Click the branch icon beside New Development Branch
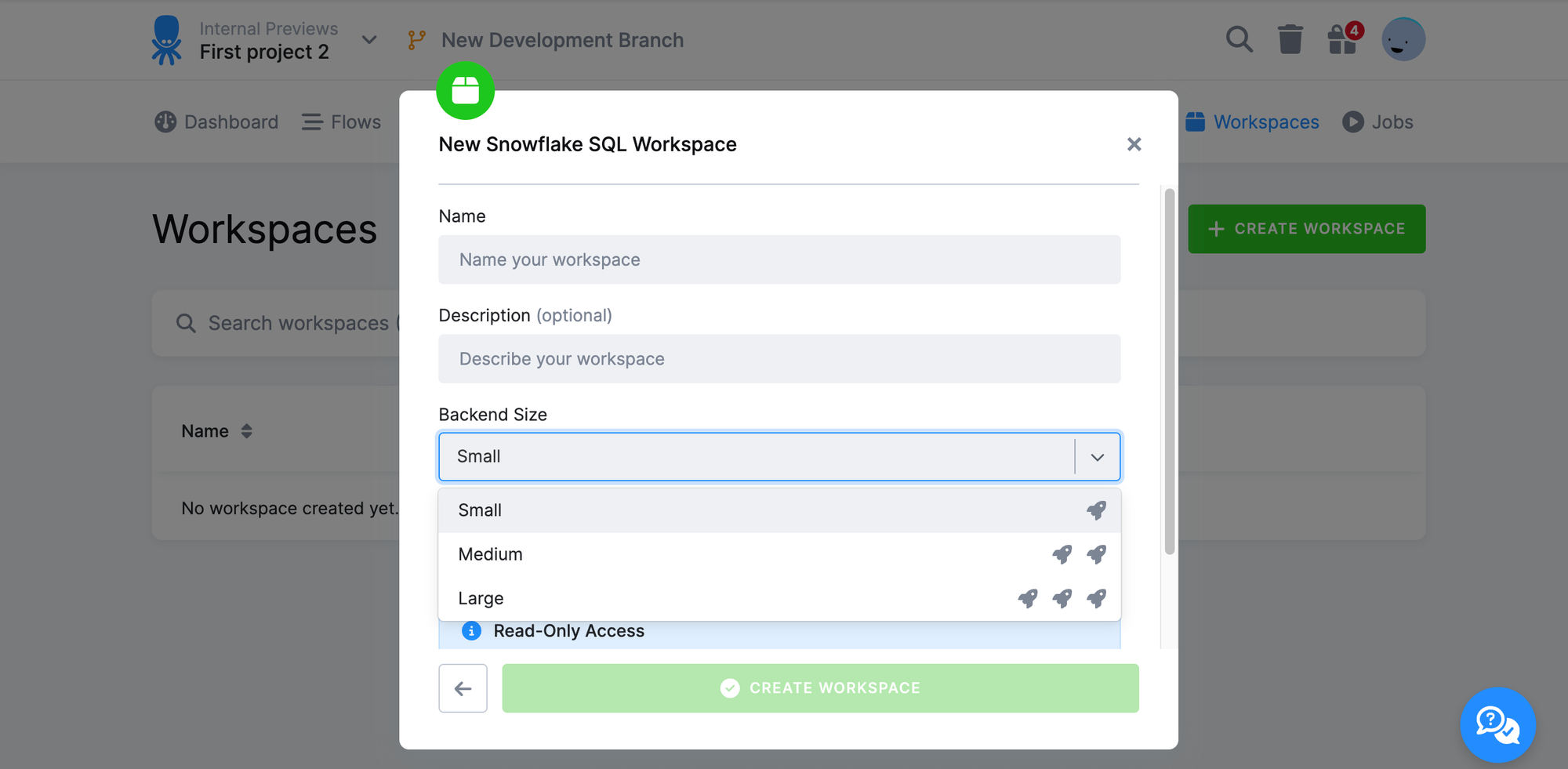Viewport: 1568px width, 769px height. click(416, 39)
